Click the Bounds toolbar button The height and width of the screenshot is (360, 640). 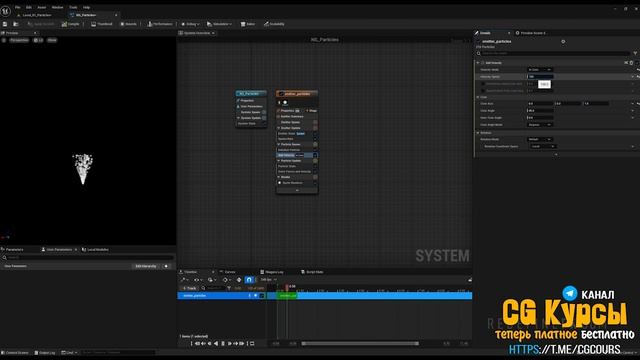point(128,24)
